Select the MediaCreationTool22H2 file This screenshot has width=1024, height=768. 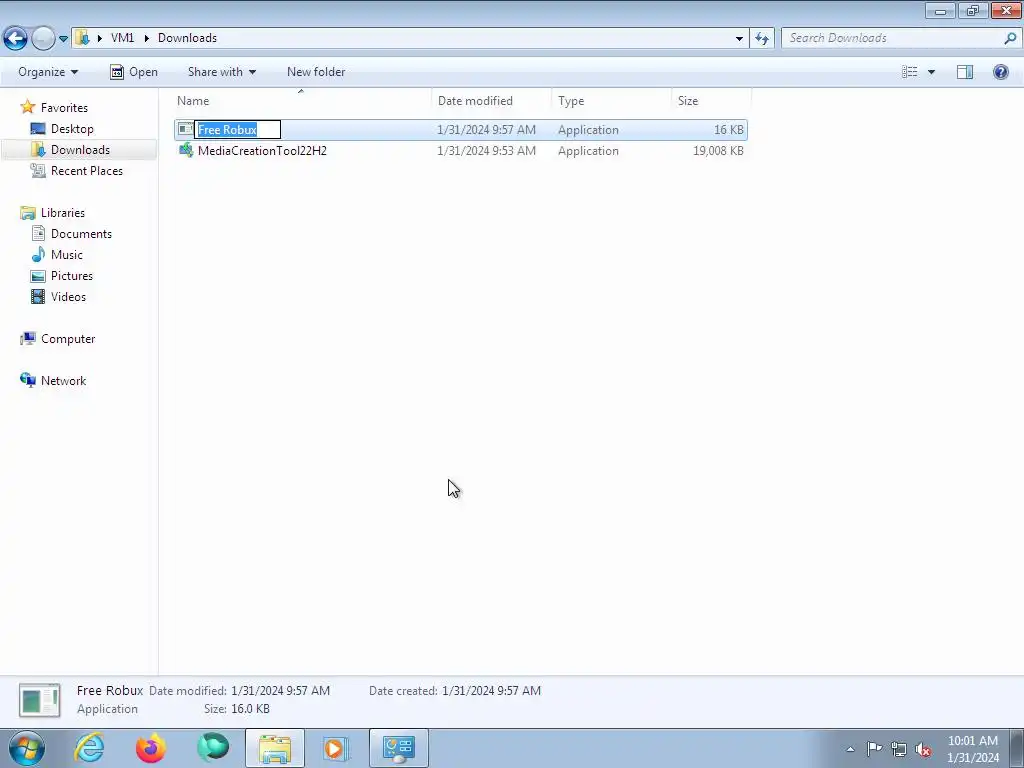262,151
